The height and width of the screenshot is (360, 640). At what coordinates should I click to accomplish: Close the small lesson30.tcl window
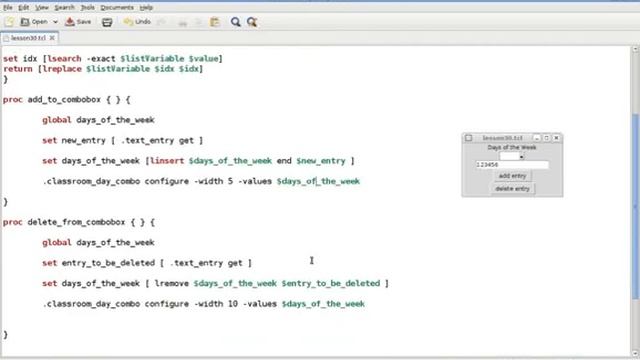coord(556,138)
